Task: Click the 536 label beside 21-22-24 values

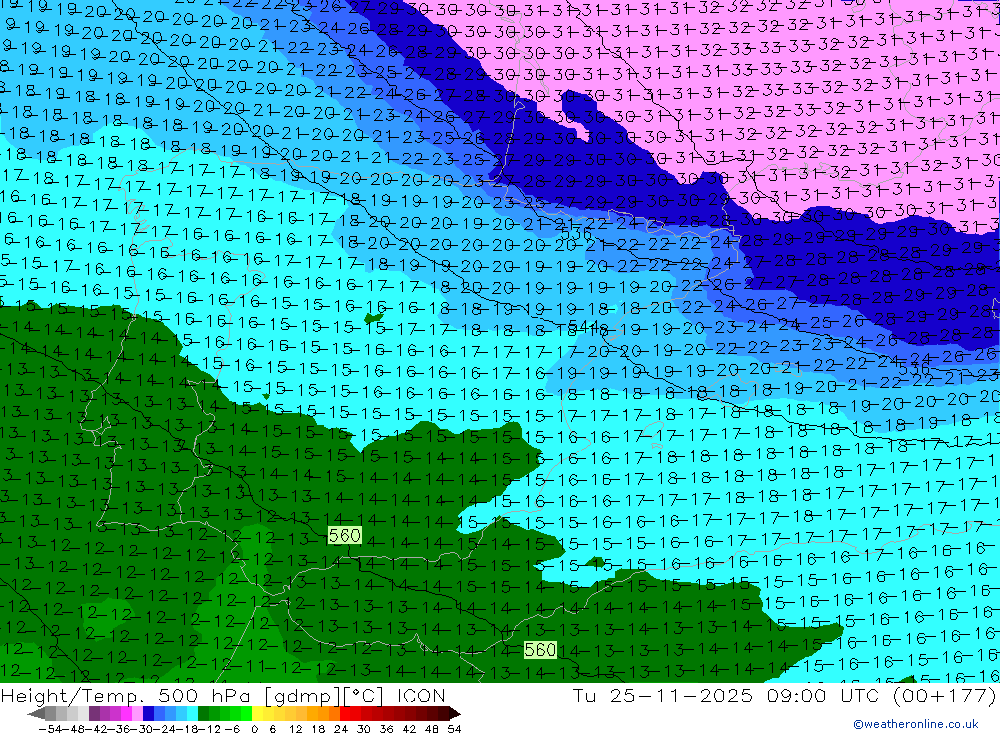Action: click(x=576, y=233)
